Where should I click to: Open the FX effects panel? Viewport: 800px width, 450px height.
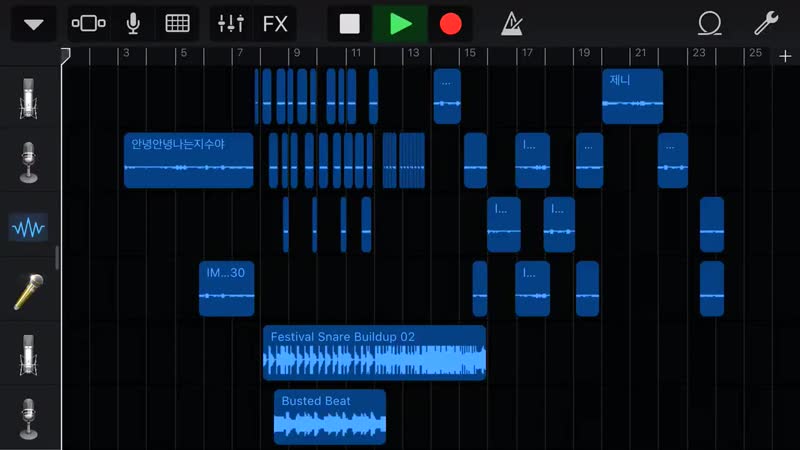tap(275, 24)
